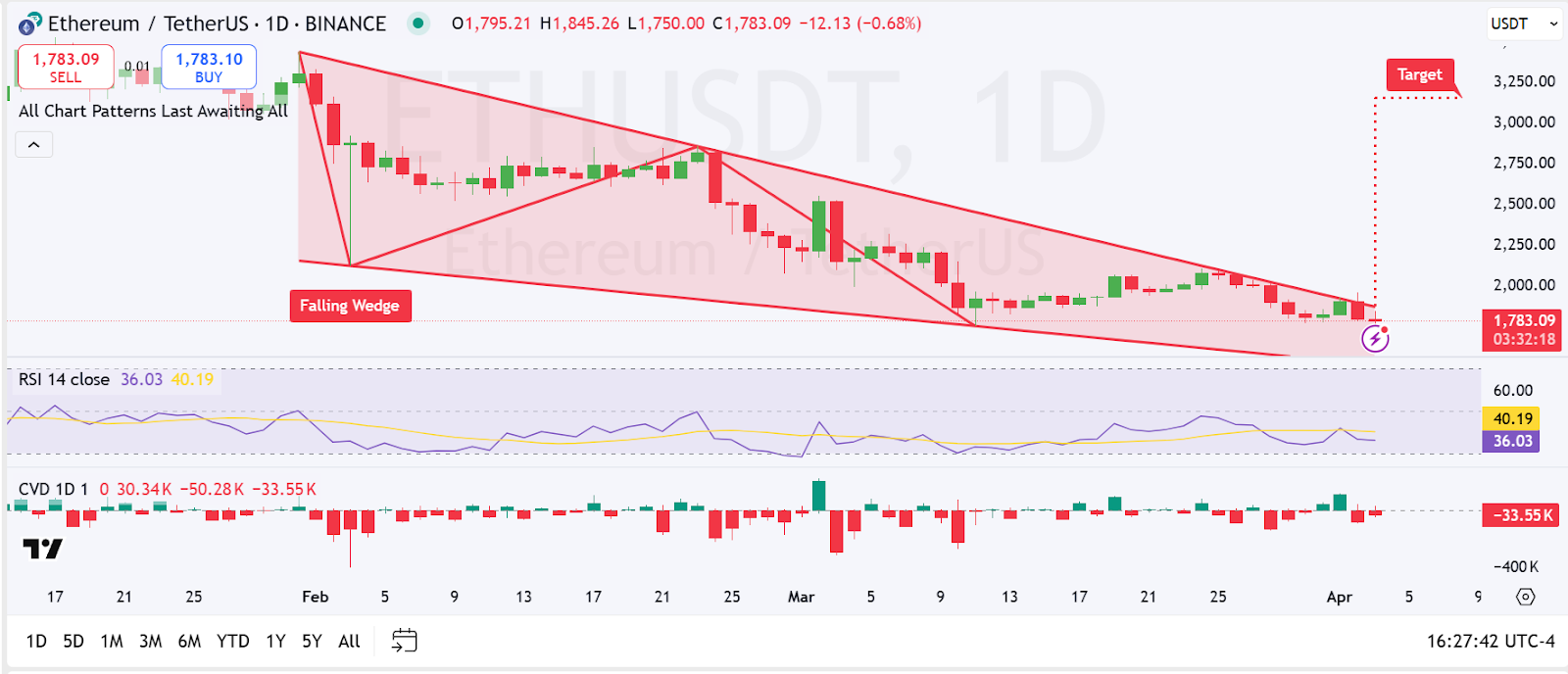
Task: Collapse the indicator legend chevron
Action: 33,145
